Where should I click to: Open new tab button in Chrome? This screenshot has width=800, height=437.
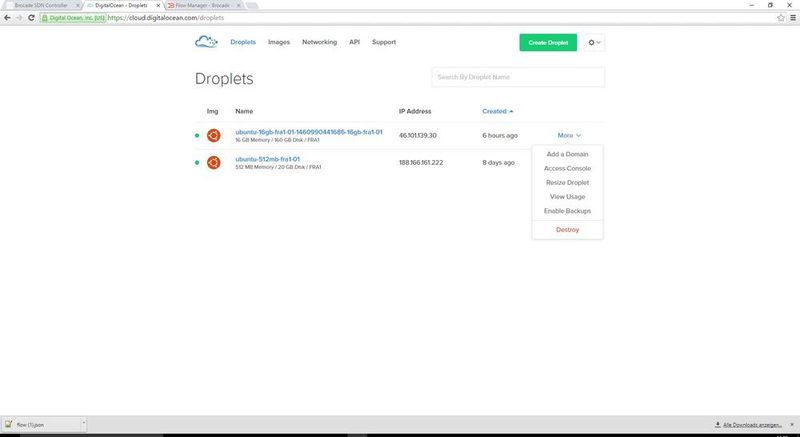(252, 6)
